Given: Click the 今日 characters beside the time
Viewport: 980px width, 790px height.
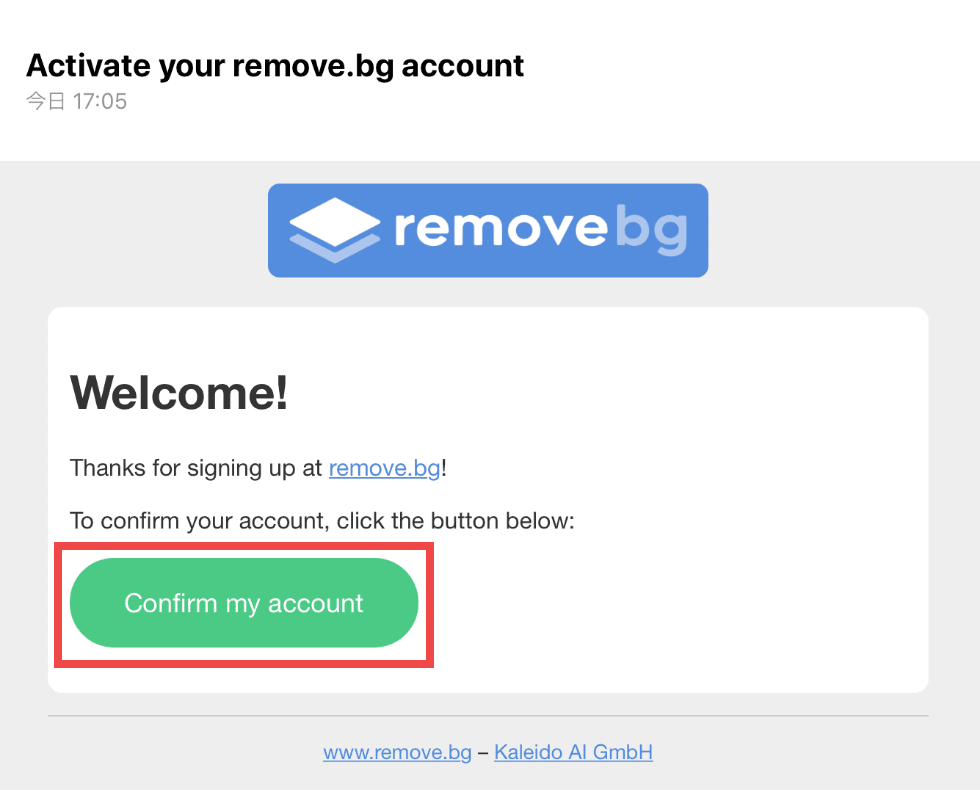Looking at the screenshot, I should 46,101.
